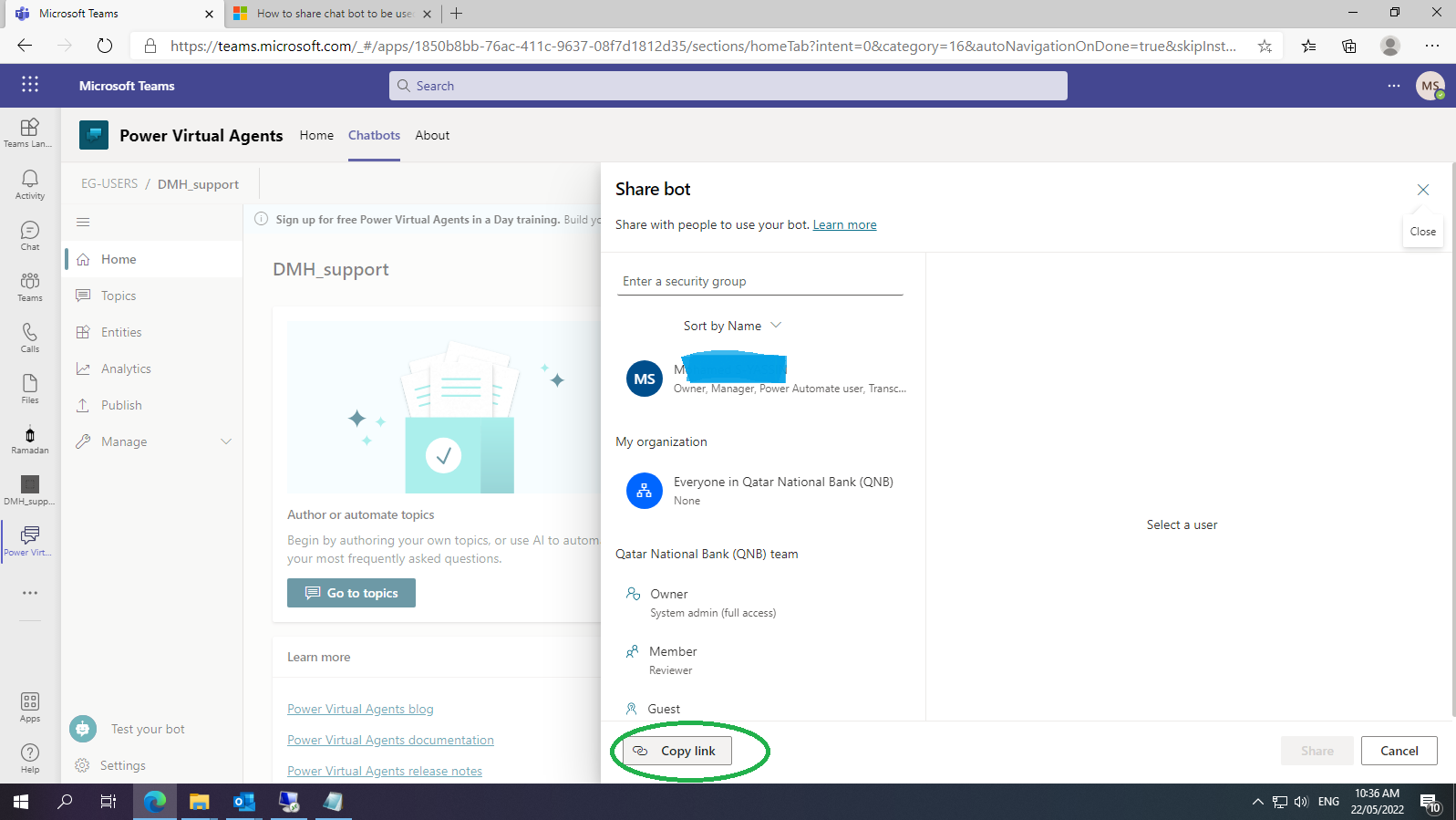The width and height of the screenshot is (1456, 820).
Task: Click the DMH_support breadcrumb
Action: click(x=198, y=183)
